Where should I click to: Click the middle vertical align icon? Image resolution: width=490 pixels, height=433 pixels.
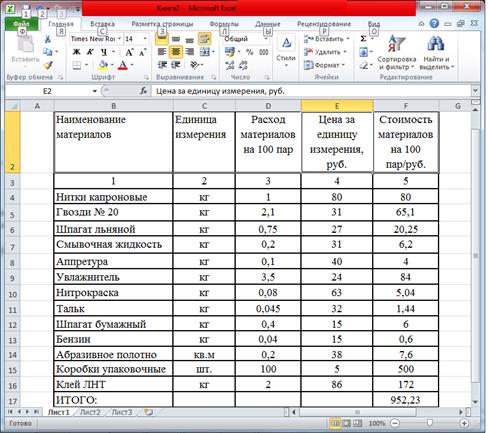[x=176, y=39]
